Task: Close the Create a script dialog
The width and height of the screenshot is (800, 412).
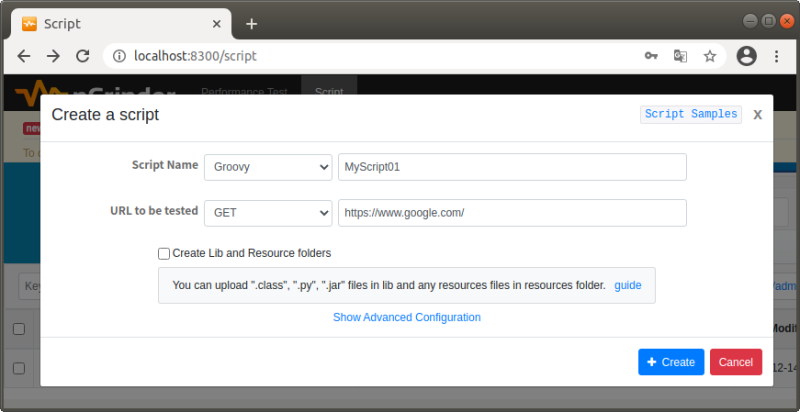Action: pos(758,114)
